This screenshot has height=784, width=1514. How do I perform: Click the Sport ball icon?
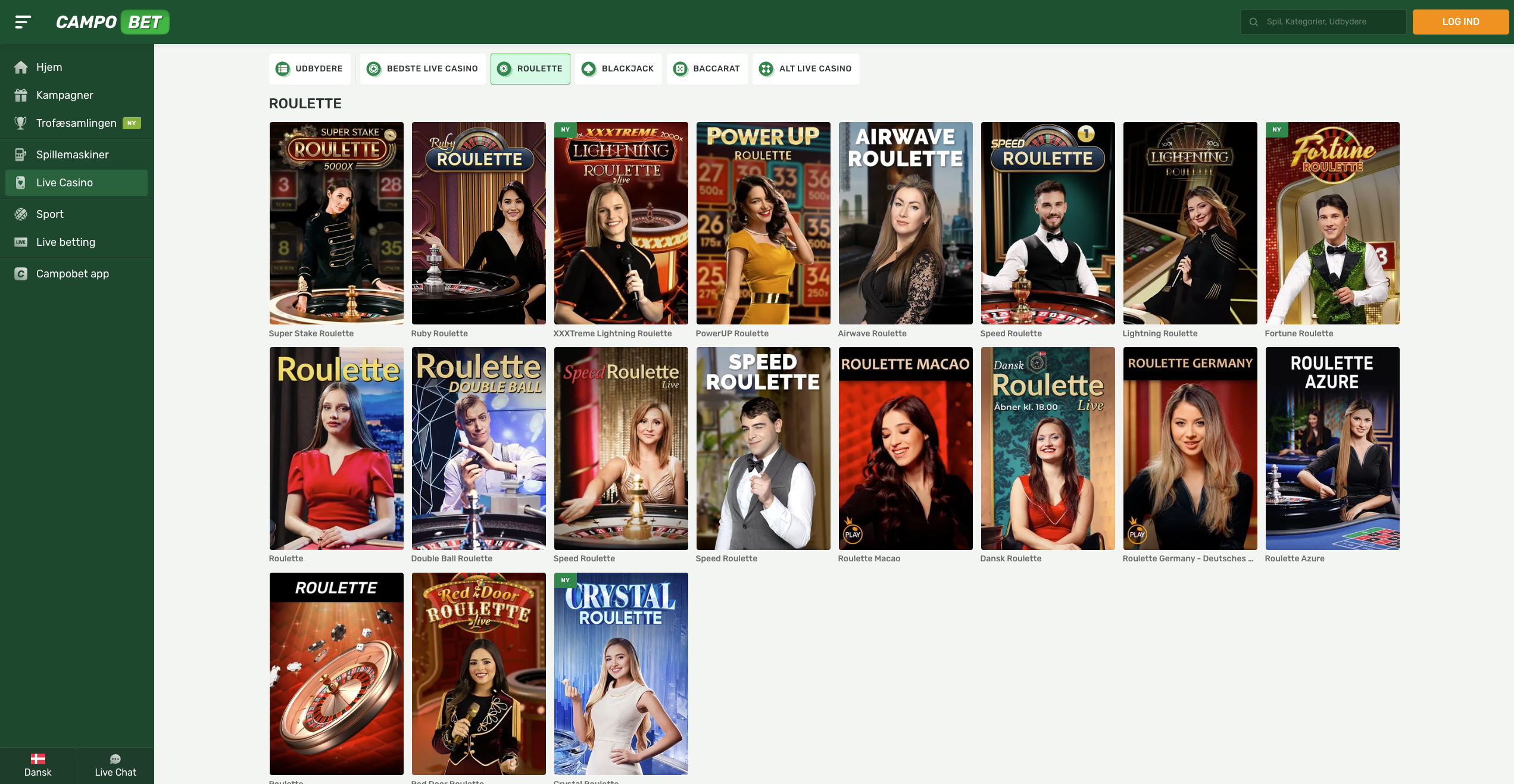(21, 214)
